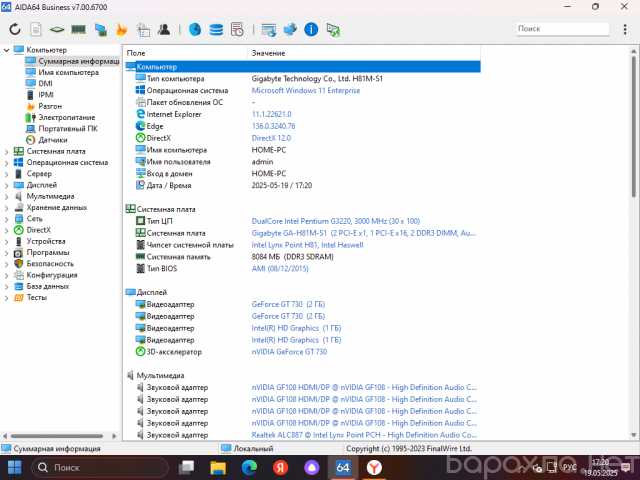The width and height of the screenshot is (640, 480).
Task: Click the Microsoft Windows 11 Enterprise link
Action: [306, 91]
